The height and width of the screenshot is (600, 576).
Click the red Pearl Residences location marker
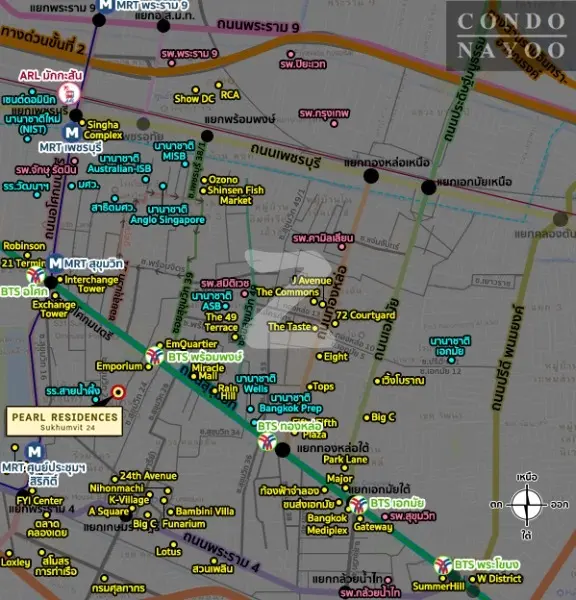(118, 392)
